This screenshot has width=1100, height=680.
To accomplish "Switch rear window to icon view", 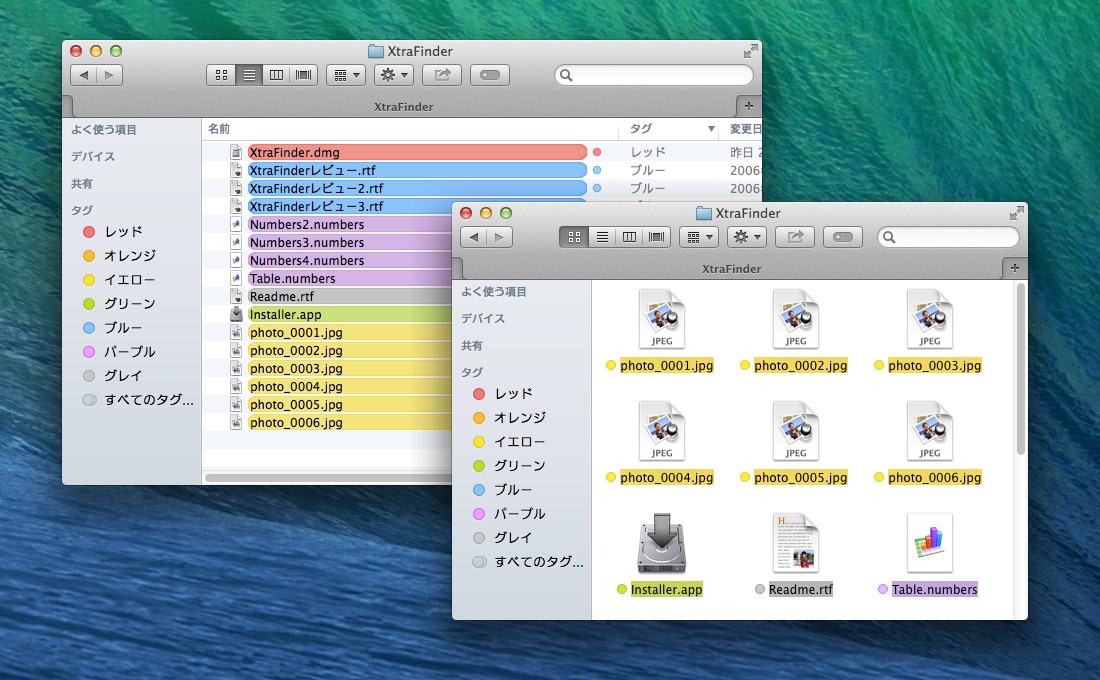I will pyautogui.click(x=221, y=75).
